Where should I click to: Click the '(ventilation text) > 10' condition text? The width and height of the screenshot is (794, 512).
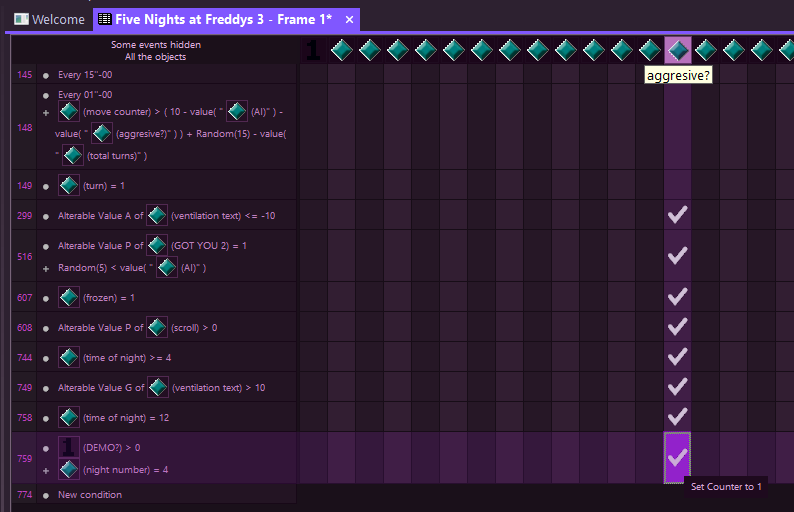coord(219,388)
